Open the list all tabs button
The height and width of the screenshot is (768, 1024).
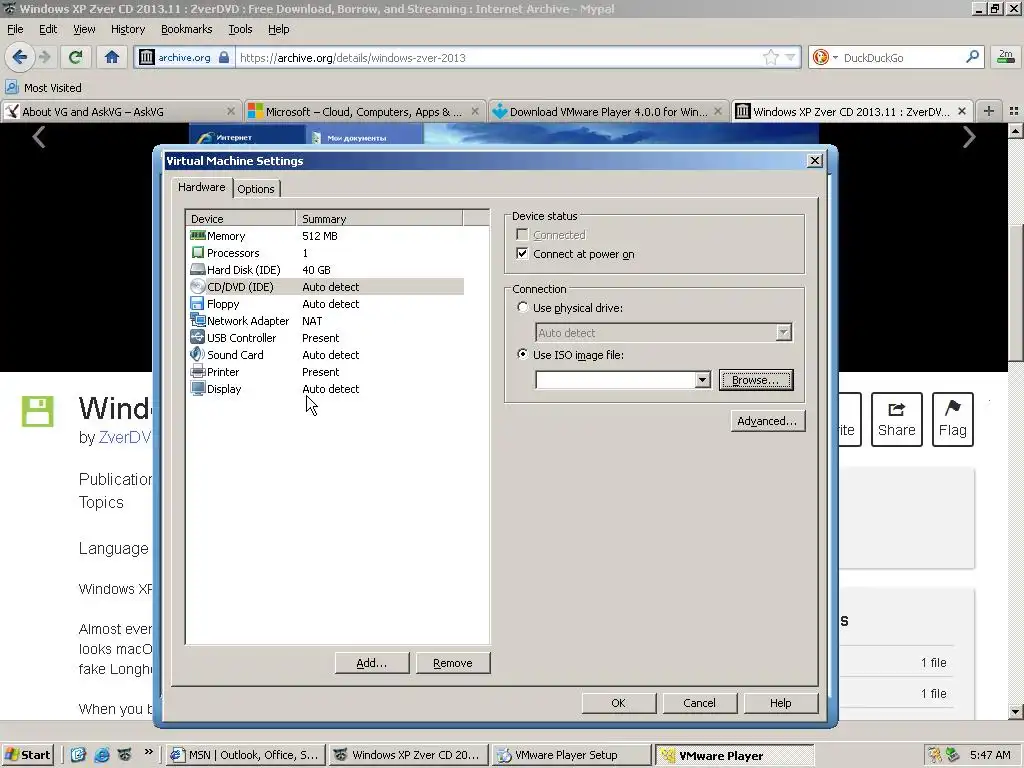click(1014, 111)
